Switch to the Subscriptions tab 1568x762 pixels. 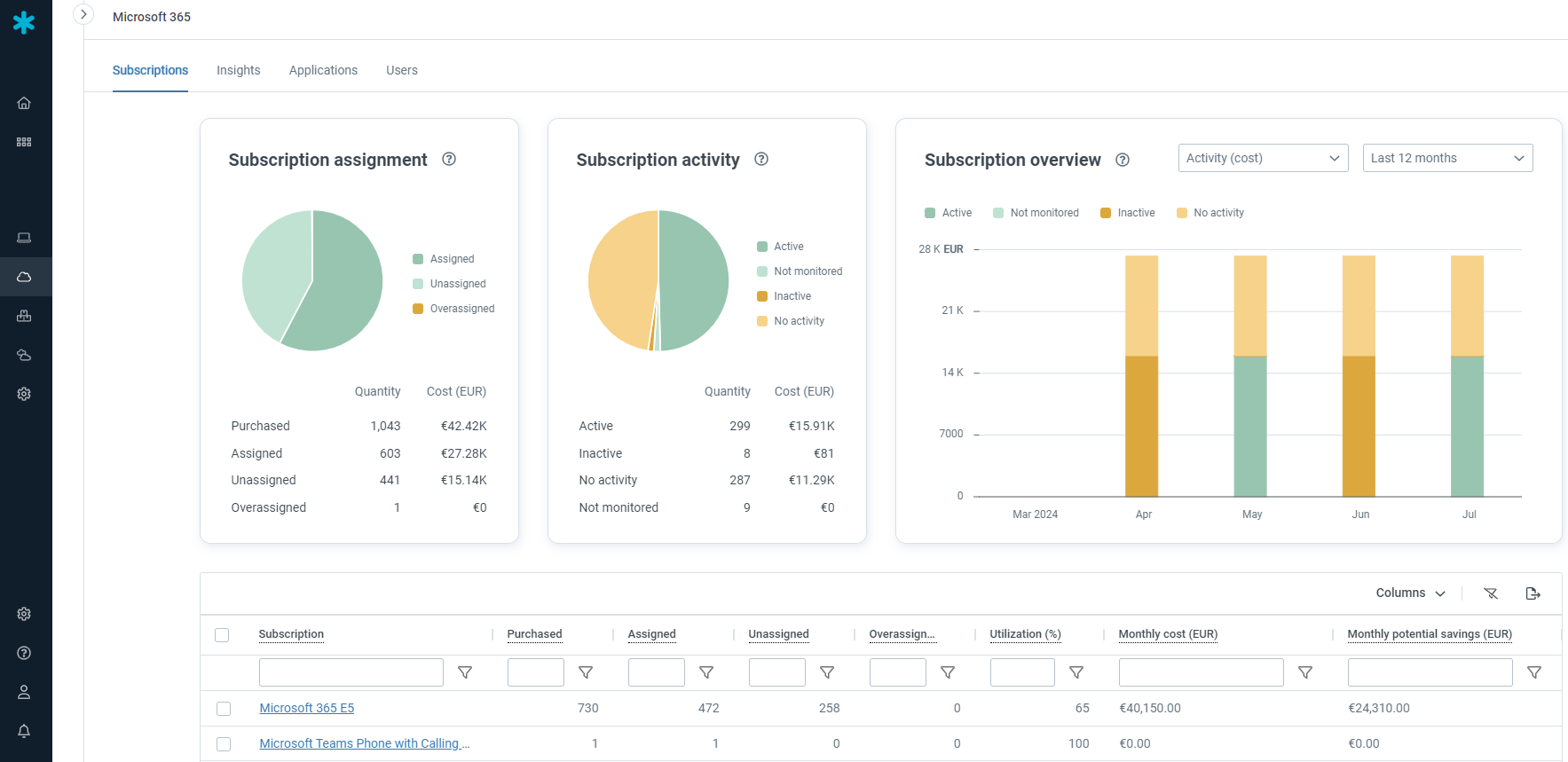[150, 70]
